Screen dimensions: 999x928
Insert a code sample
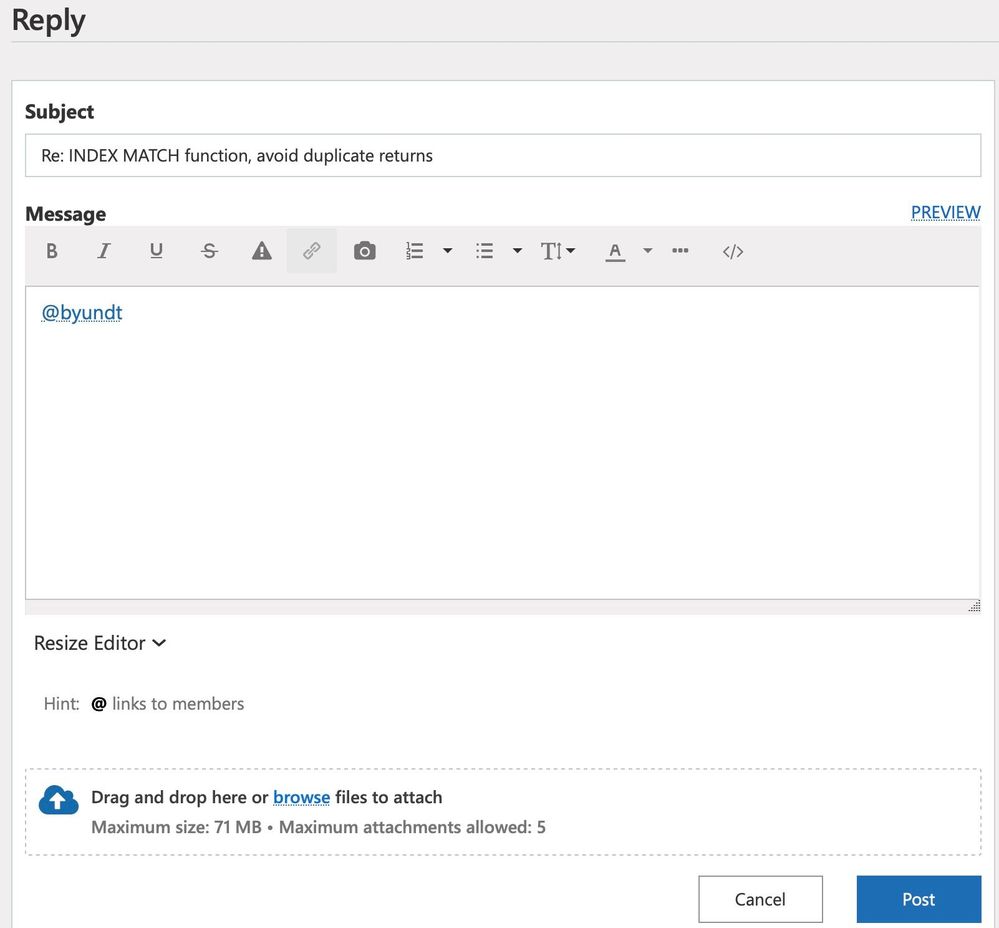point(733,252)
